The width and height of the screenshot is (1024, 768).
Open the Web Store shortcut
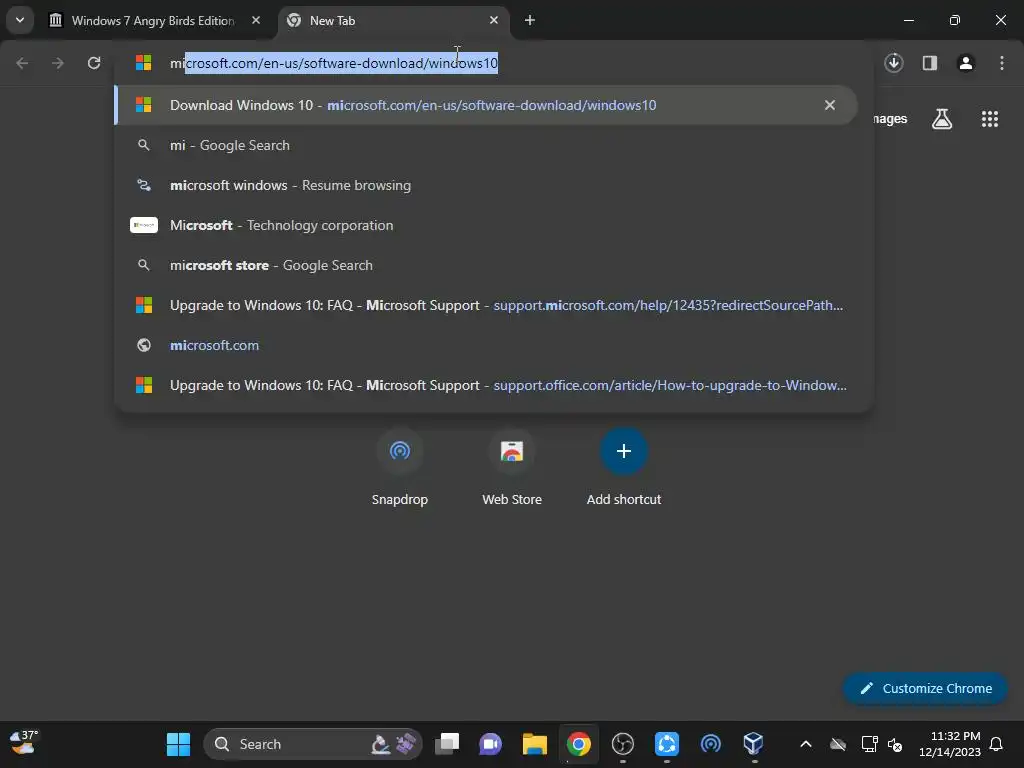coord(512,467)
